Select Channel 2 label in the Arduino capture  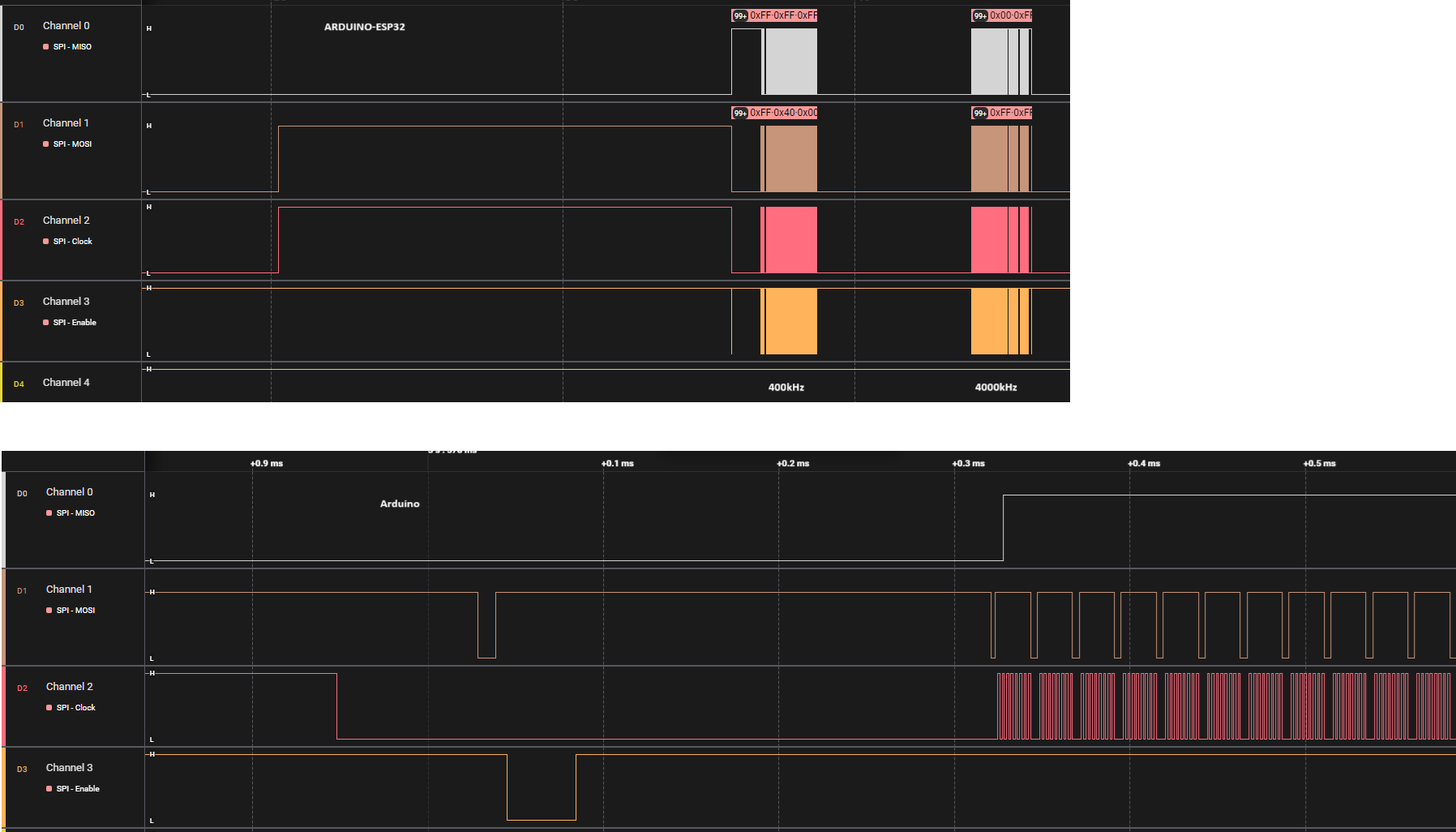tap(70, 687)
